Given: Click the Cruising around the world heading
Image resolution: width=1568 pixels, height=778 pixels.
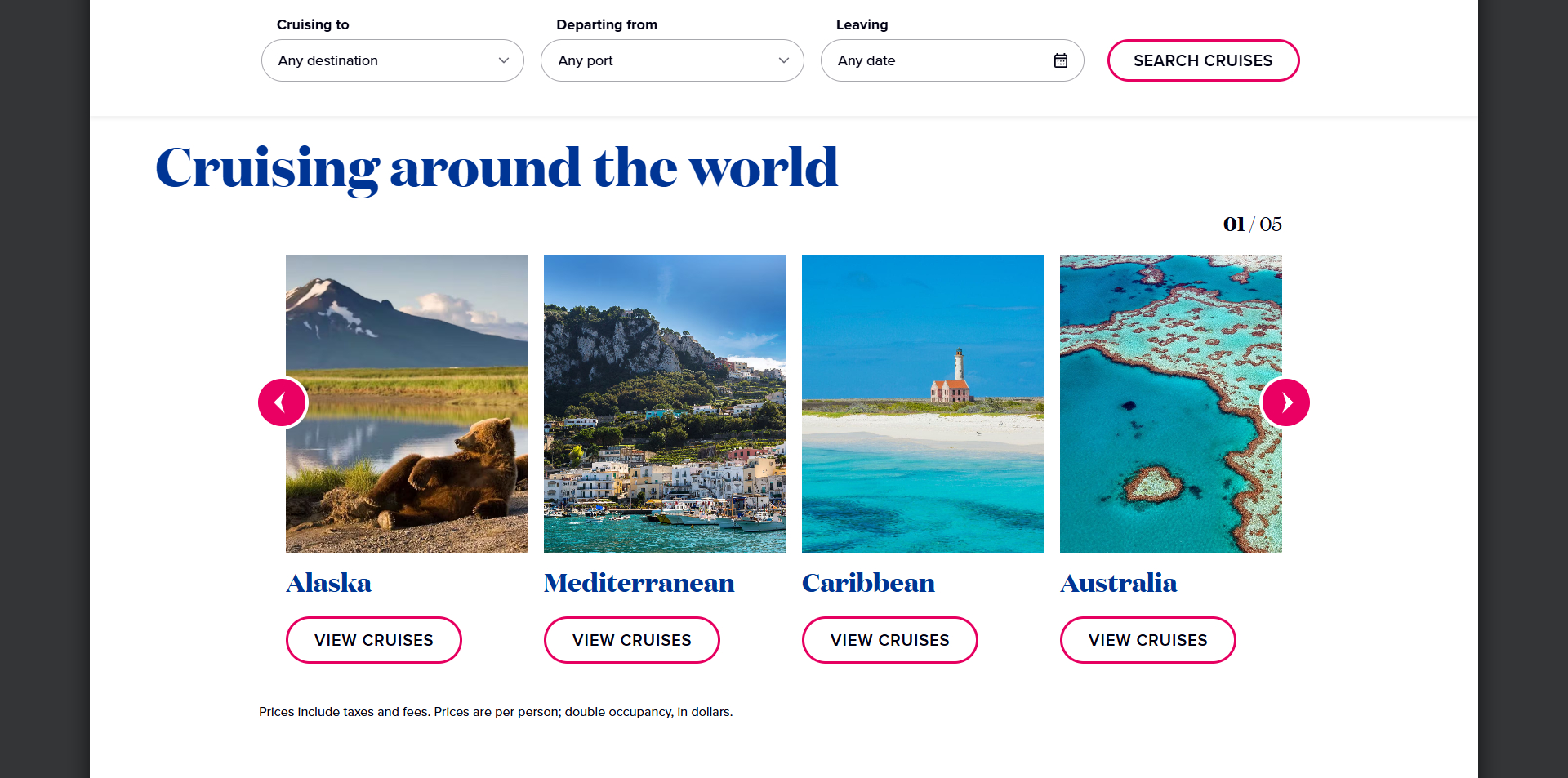Looking at the screenshot, I should tap(497, 168).
